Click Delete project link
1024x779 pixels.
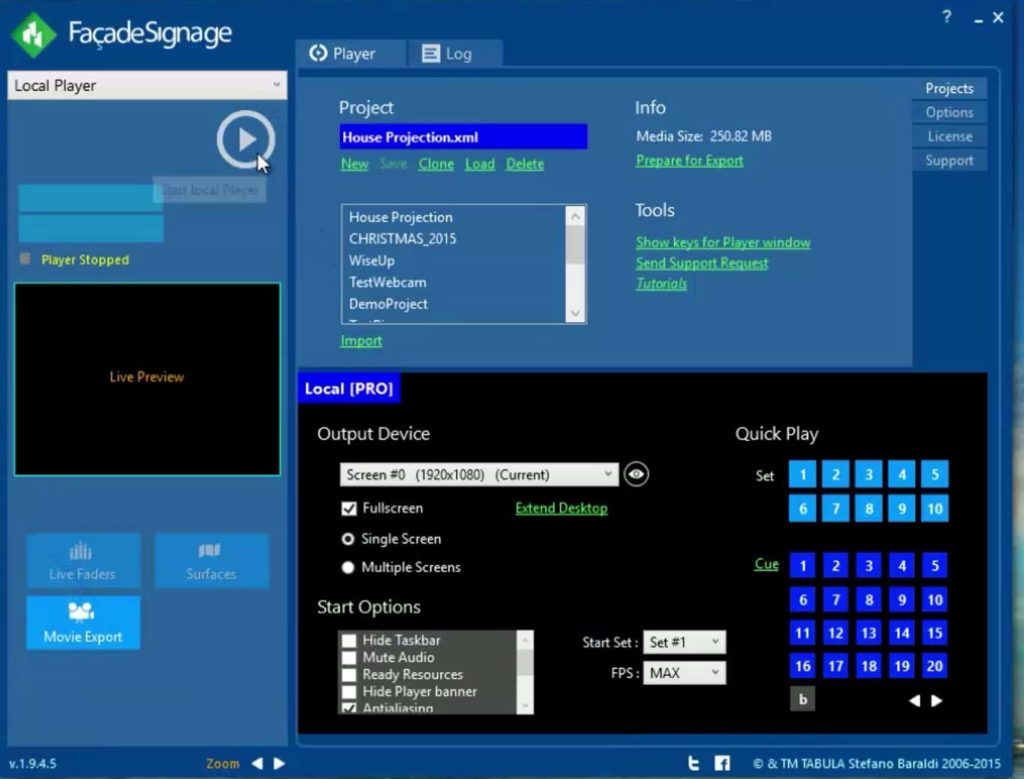524,164
